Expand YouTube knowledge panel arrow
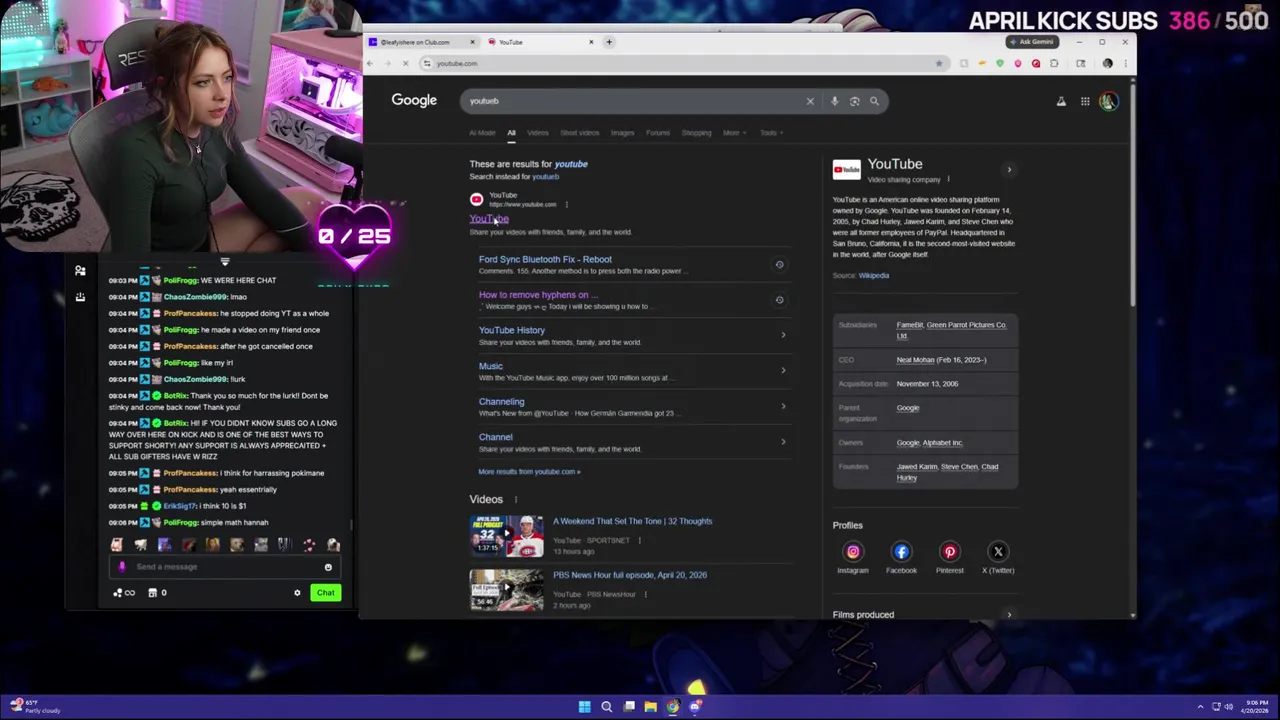Image resolution: width=1280 pixels, height=720 pixels. (1009, 170)
